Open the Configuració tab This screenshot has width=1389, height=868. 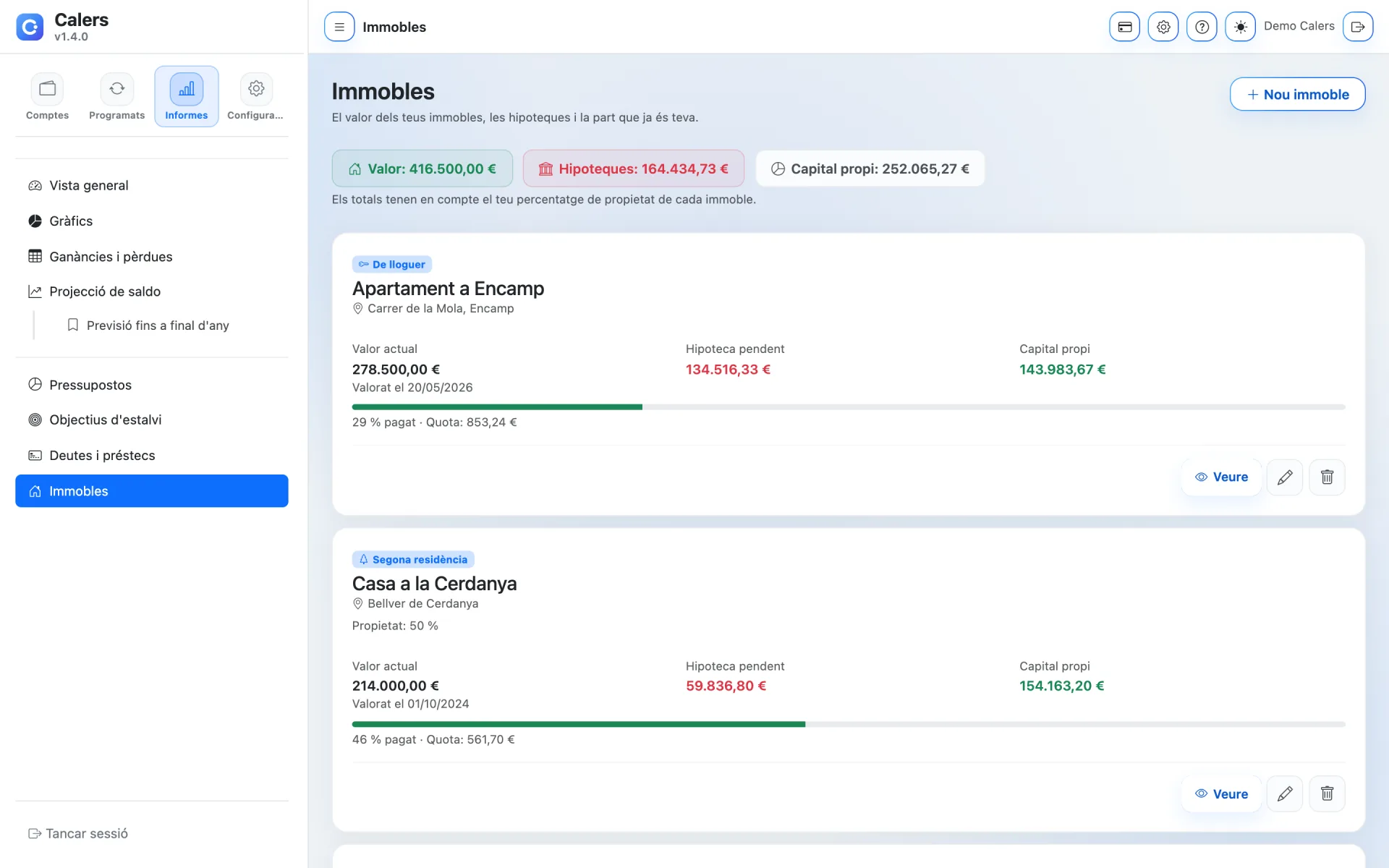click(255, 96)
